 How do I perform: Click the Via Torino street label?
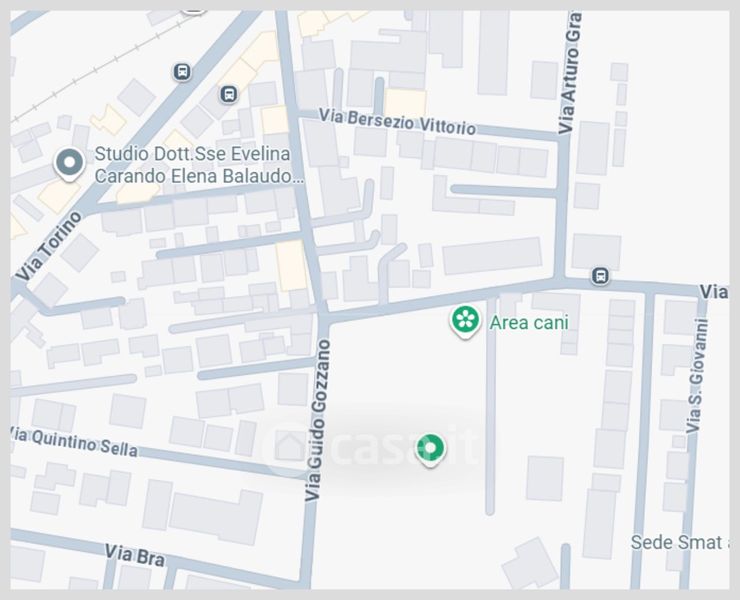(49, 247)
